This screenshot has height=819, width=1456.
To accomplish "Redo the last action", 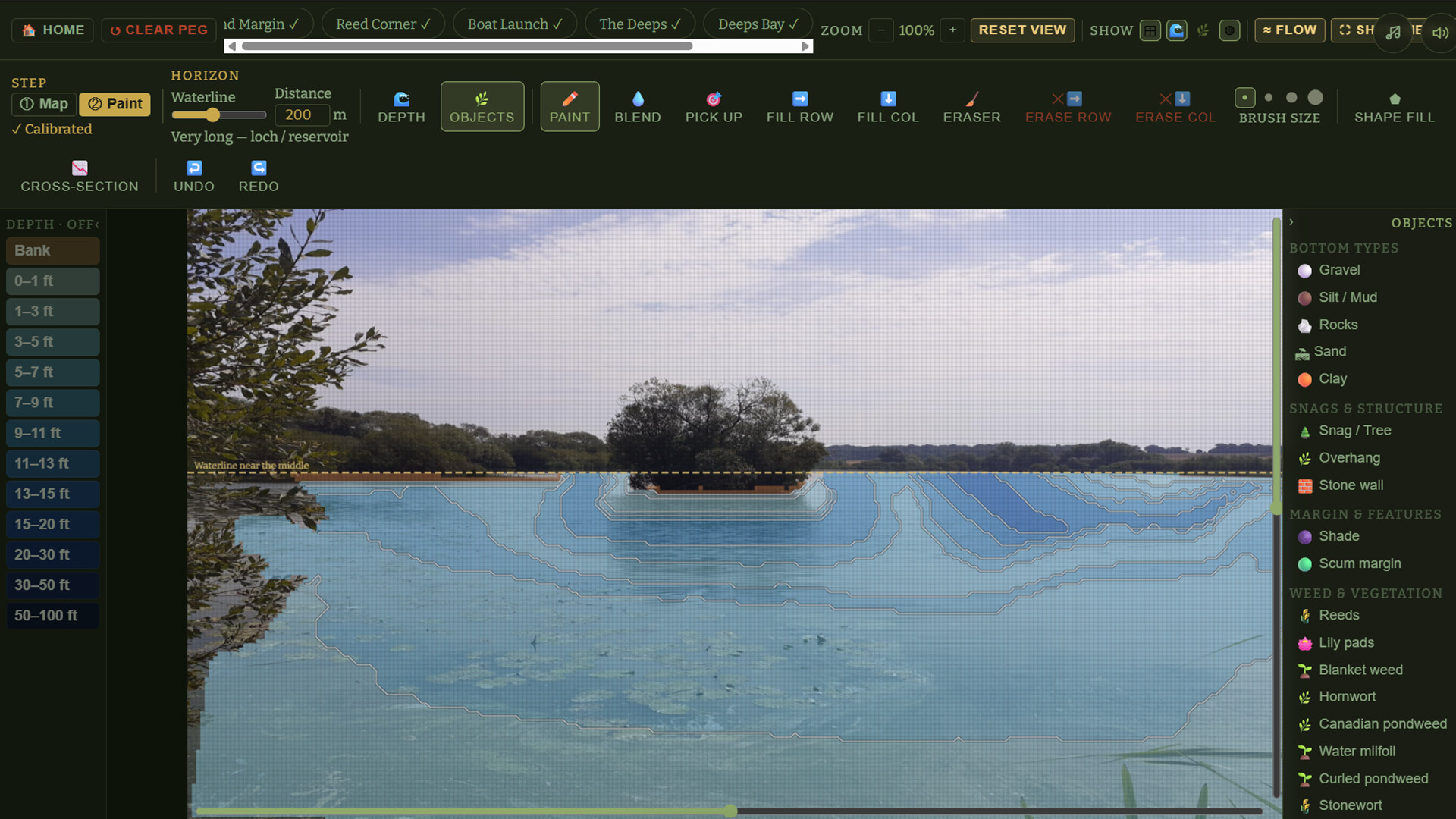I will click(x=259, y=176).
